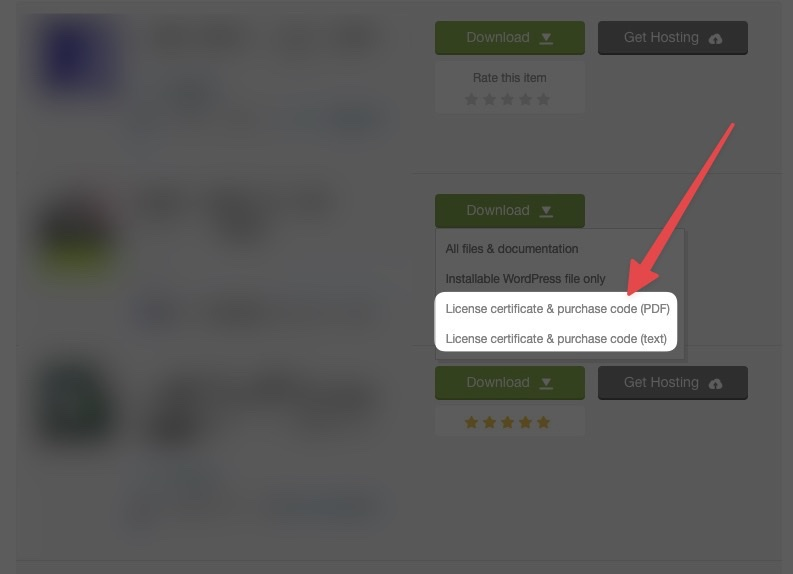Click the fourth star under Rate this item
Image resolution: width=793 pixels, height=574 pixels.
525,99
